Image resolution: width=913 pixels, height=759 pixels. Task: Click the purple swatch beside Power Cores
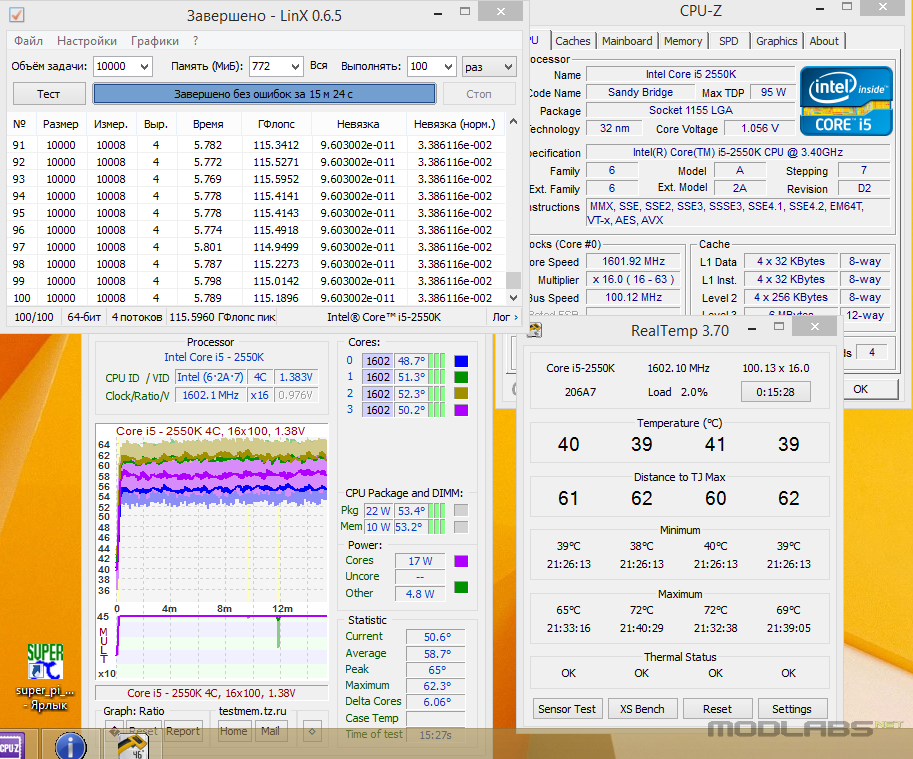461,561
